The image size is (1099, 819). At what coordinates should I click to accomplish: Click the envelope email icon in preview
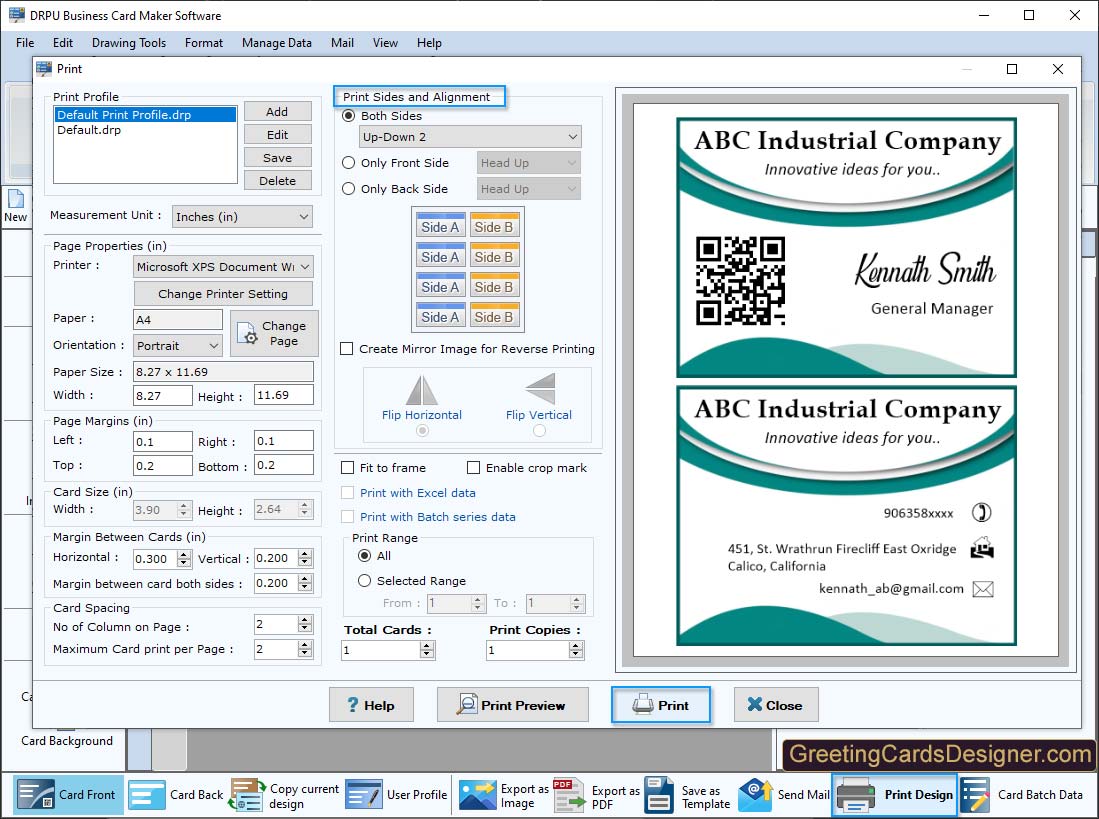click(983, 589)
